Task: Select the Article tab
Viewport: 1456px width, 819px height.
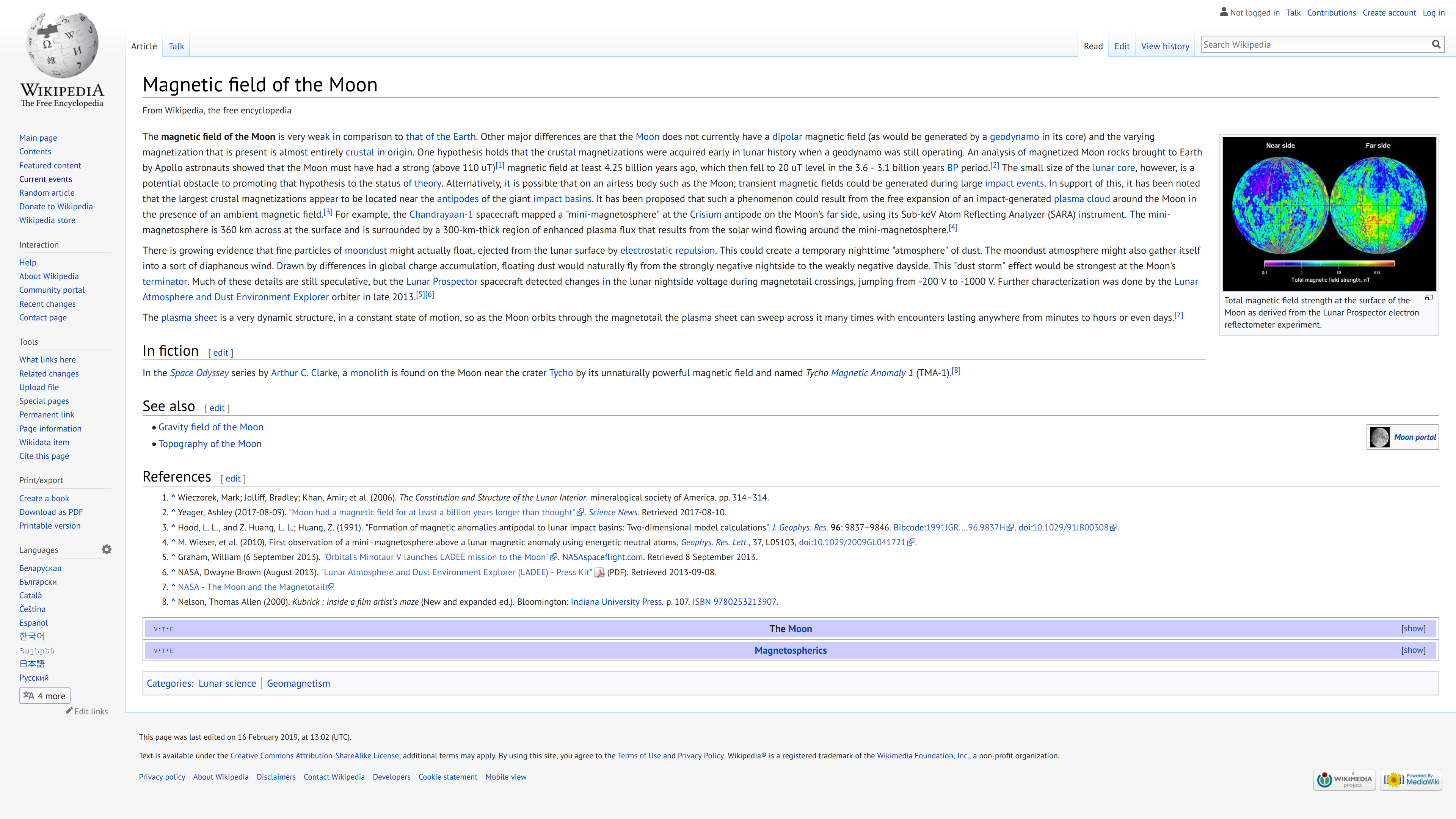Action: pos(144,46)
